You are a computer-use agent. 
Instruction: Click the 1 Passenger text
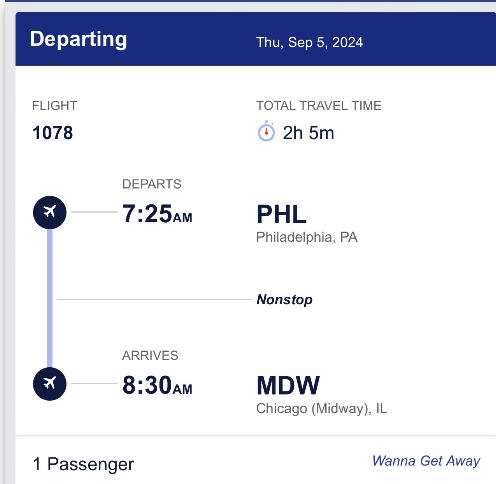tap(83, 464)
